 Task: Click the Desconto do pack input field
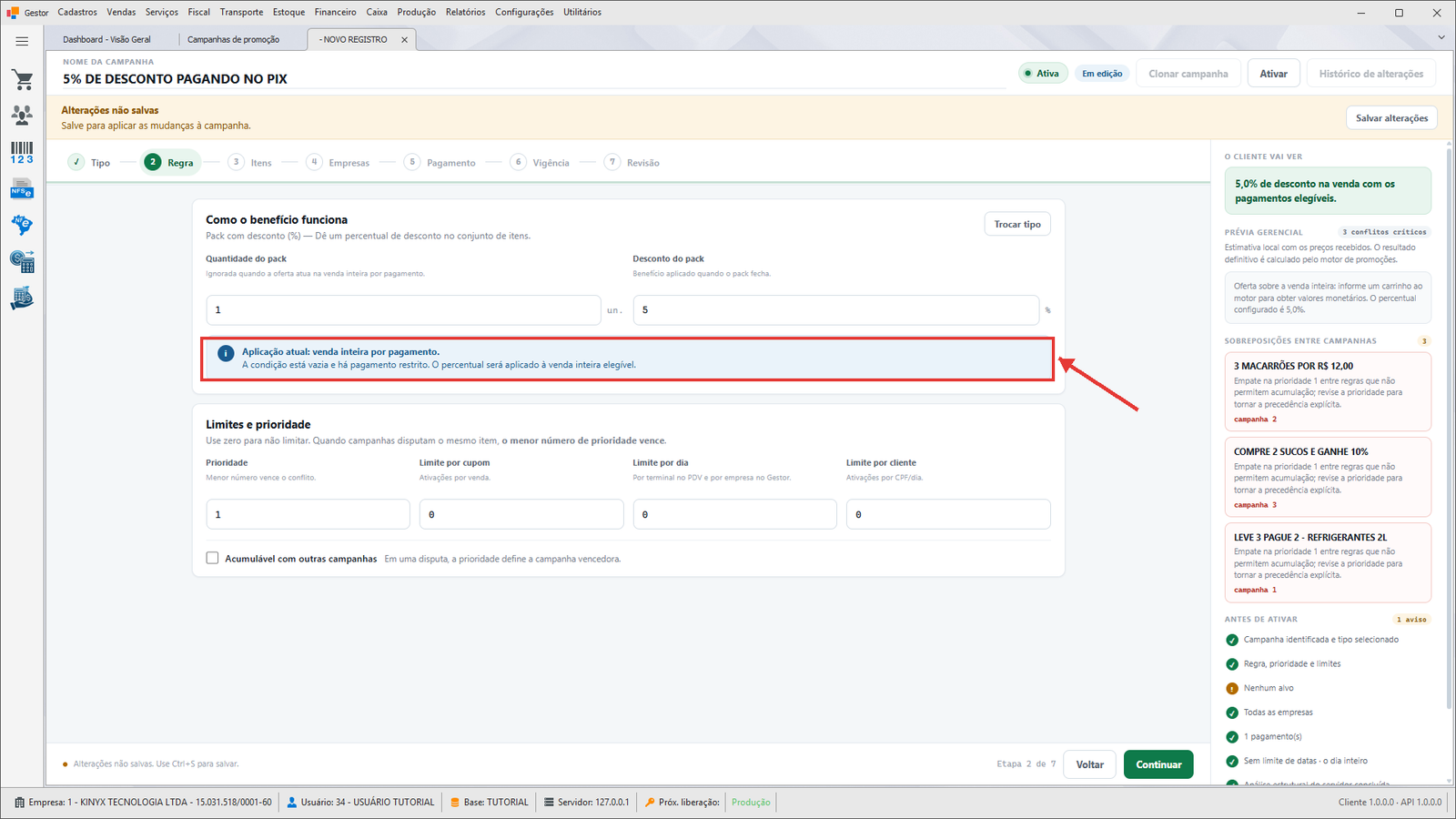tap(835, 310)
